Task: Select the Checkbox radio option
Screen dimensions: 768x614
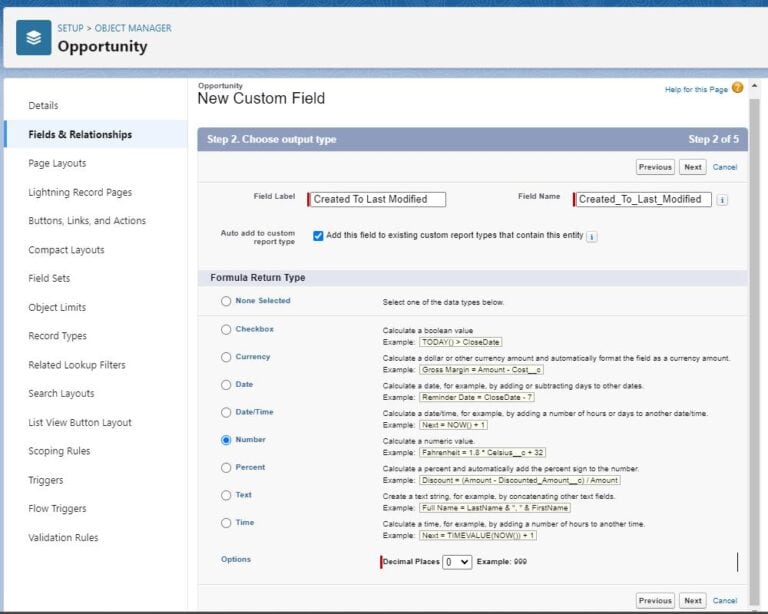Action: coord(226,329)
